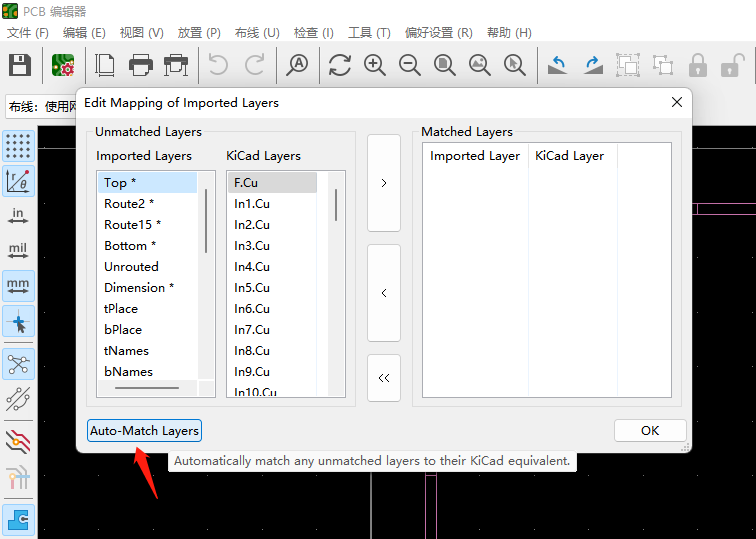
Task: Click the net highlight icon in the left toolbar
Action: click(x=18, y=477)
